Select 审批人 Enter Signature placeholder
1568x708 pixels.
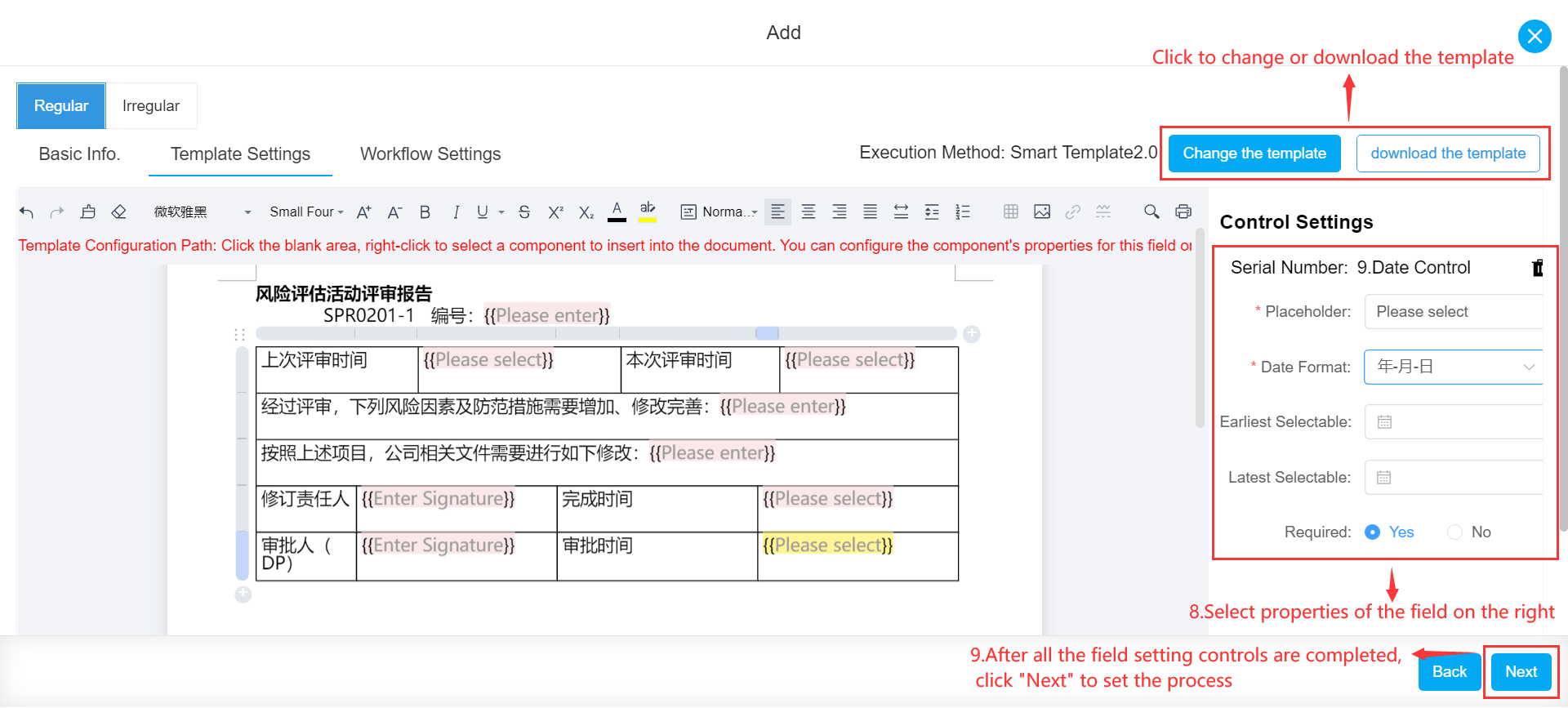[438, 545]
